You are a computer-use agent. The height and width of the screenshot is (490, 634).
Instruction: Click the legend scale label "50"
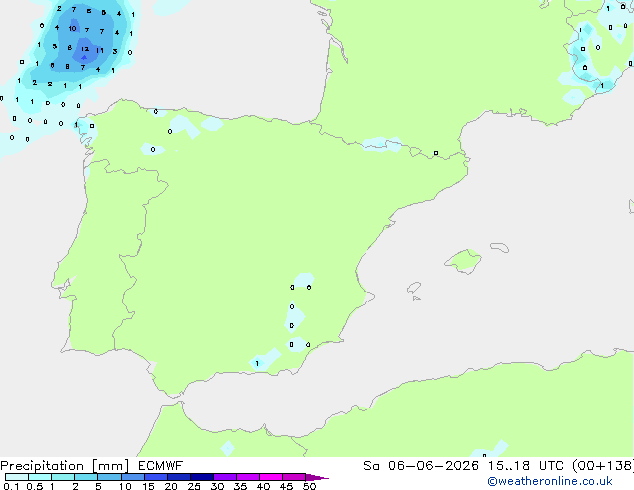309,486
